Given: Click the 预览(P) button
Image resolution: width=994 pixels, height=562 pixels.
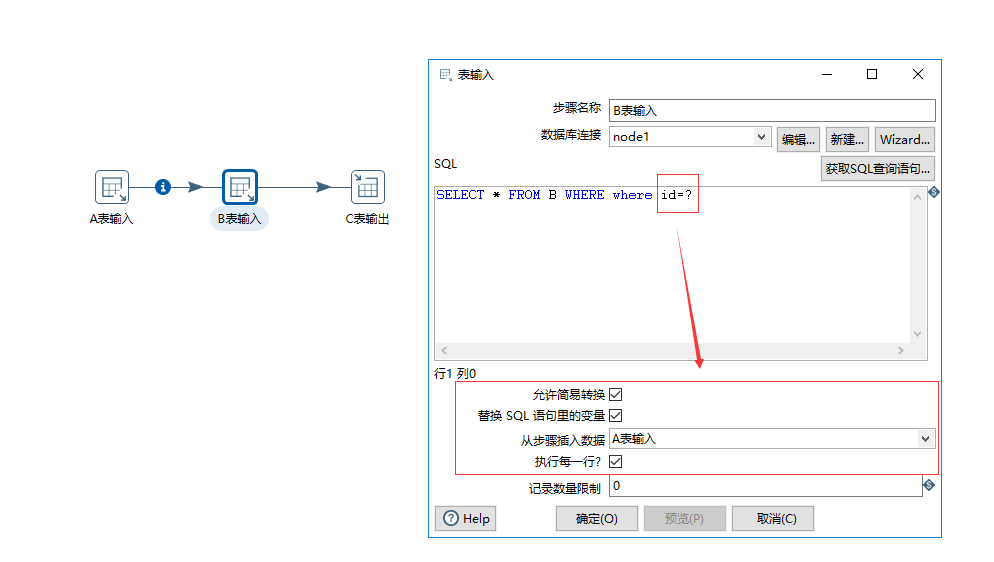Looking at the screenshot, I should (685, 518).
